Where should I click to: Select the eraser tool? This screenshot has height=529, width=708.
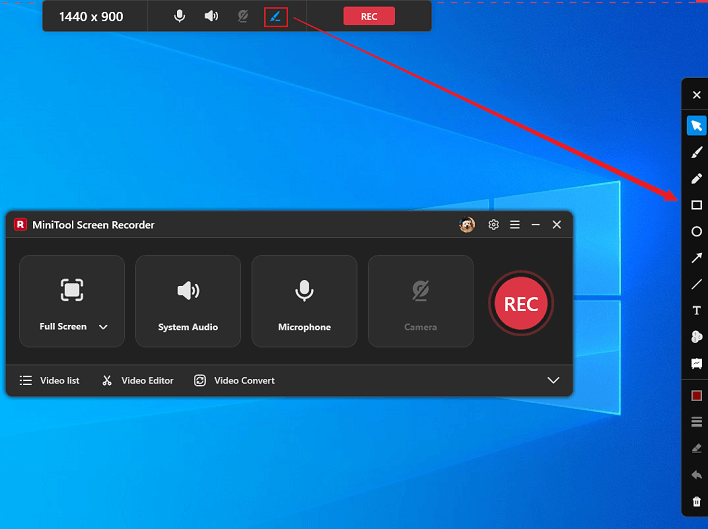[x=696, y=448]
